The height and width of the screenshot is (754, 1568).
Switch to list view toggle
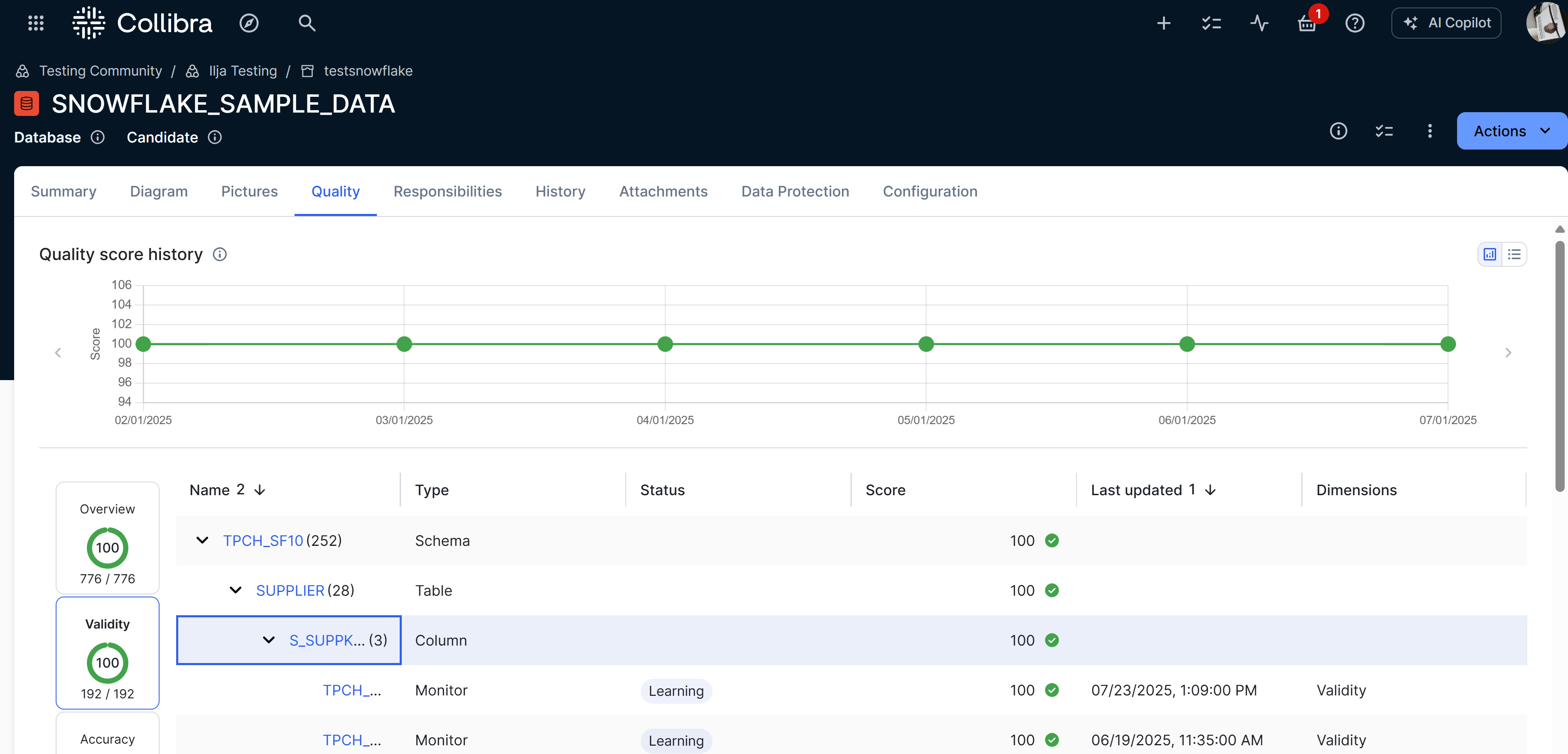pyautogui.click(x=1514, y=254)
